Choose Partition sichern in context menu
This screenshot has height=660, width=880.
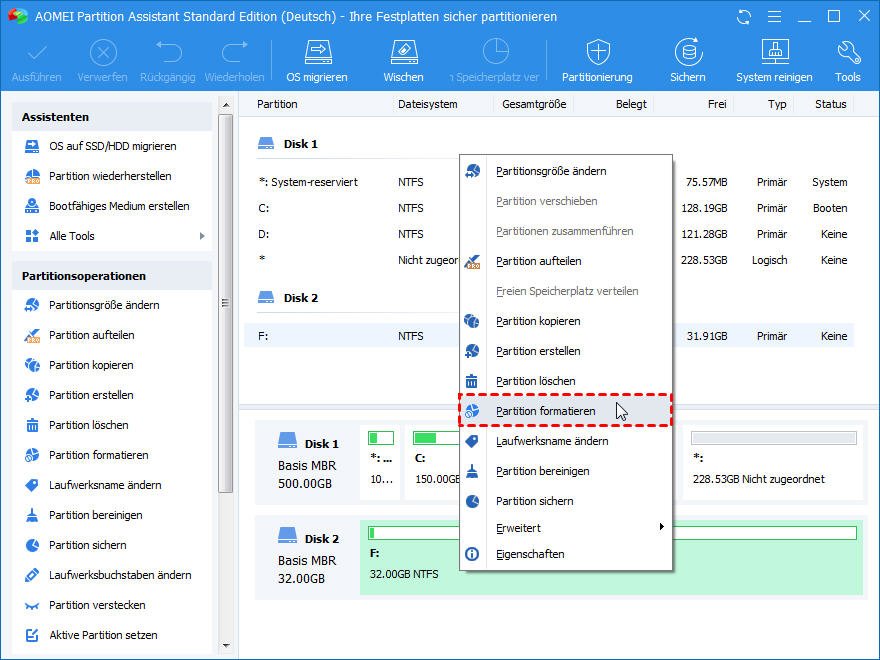(566, 501)
